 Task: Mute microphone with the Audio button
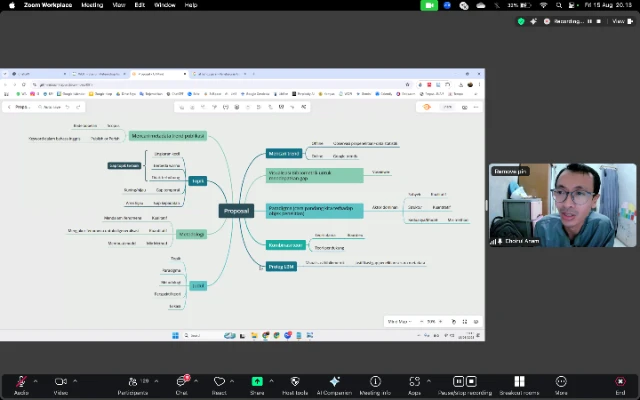20,382
